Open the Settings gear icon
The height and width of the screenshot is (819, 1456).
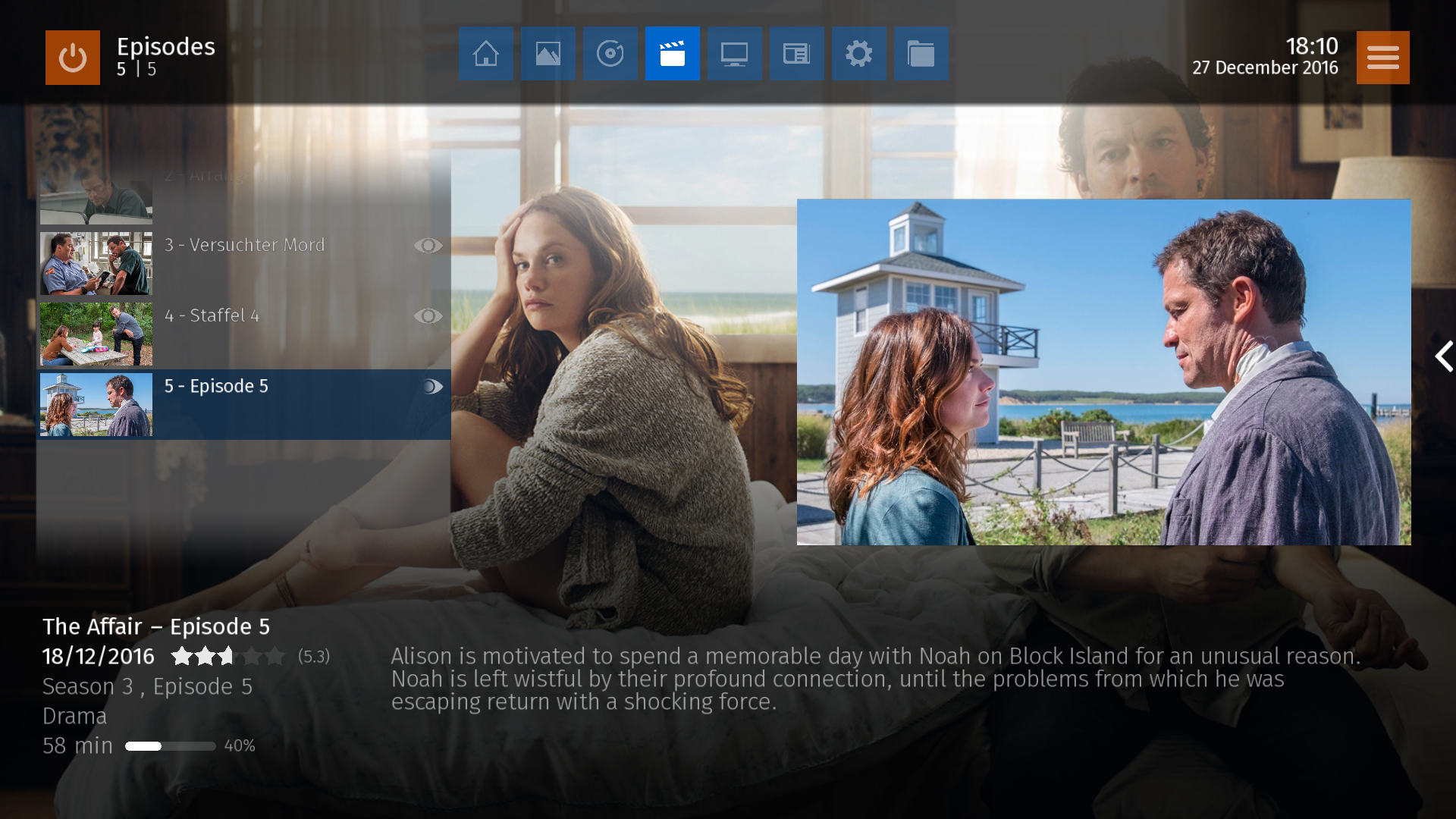tap(859, 54)
